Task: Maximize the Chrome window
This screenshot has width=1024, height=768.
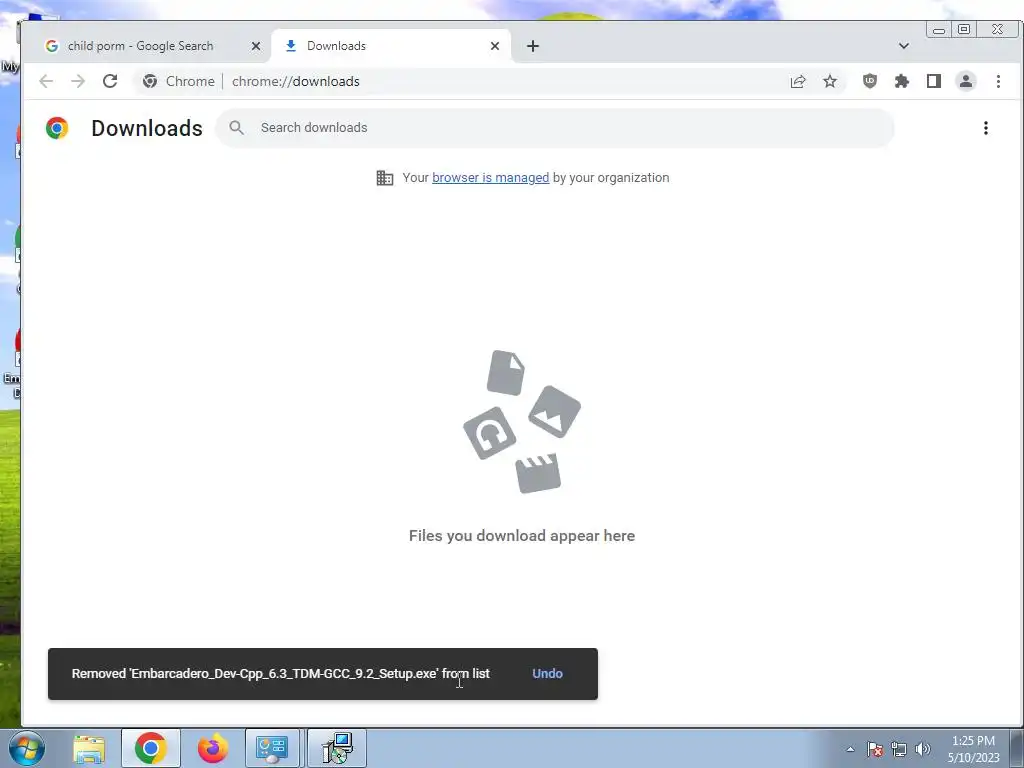Action: [964, 30]
